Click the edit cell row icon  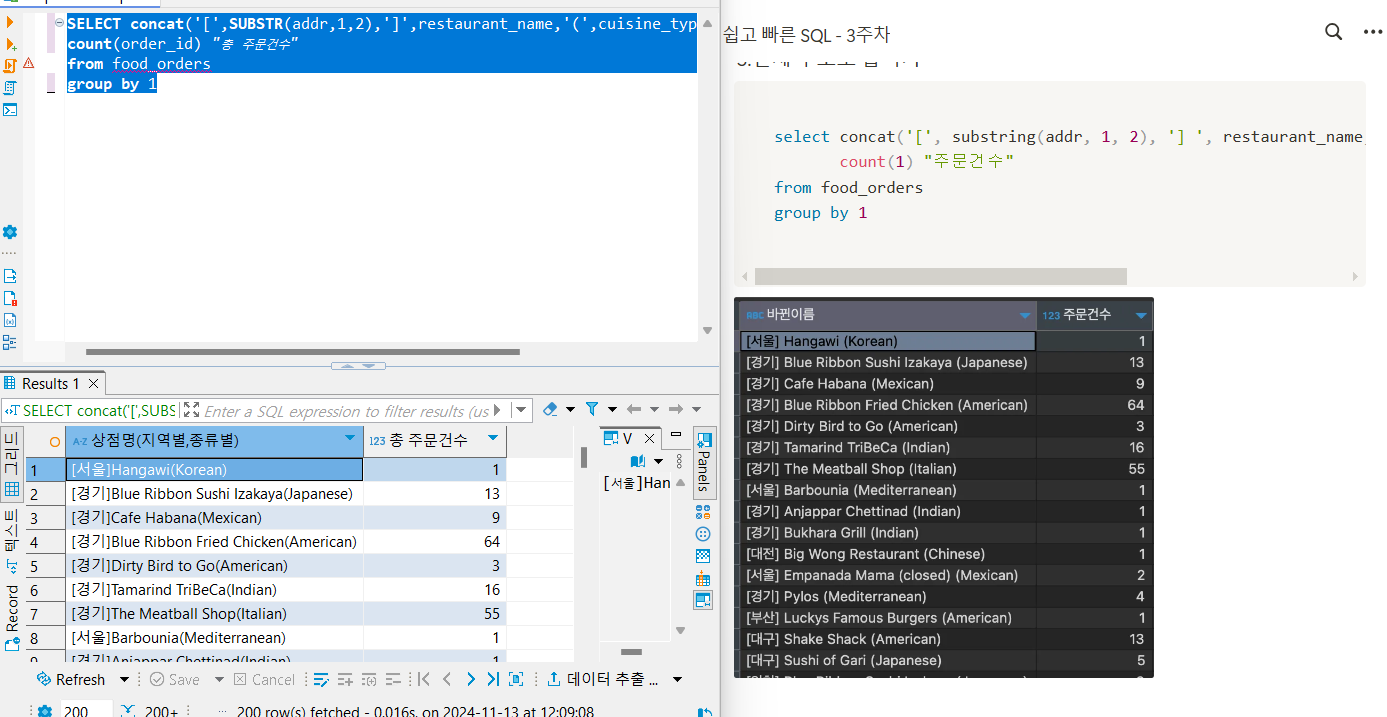click(x=321, y=679)
